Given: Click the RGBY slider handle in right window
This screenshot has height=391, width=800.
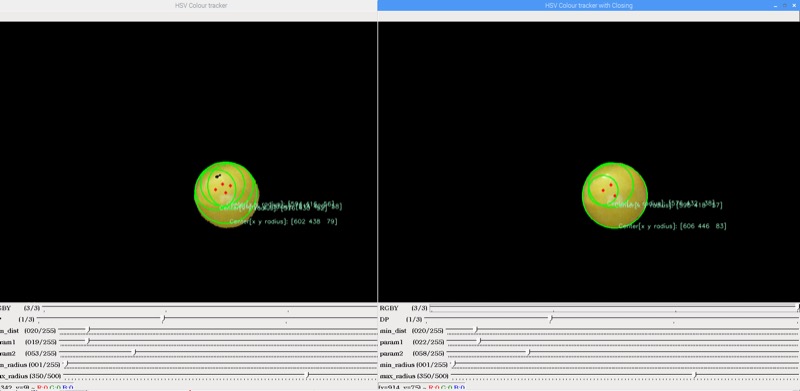Looking at the screenshot, I should (798, 307).
